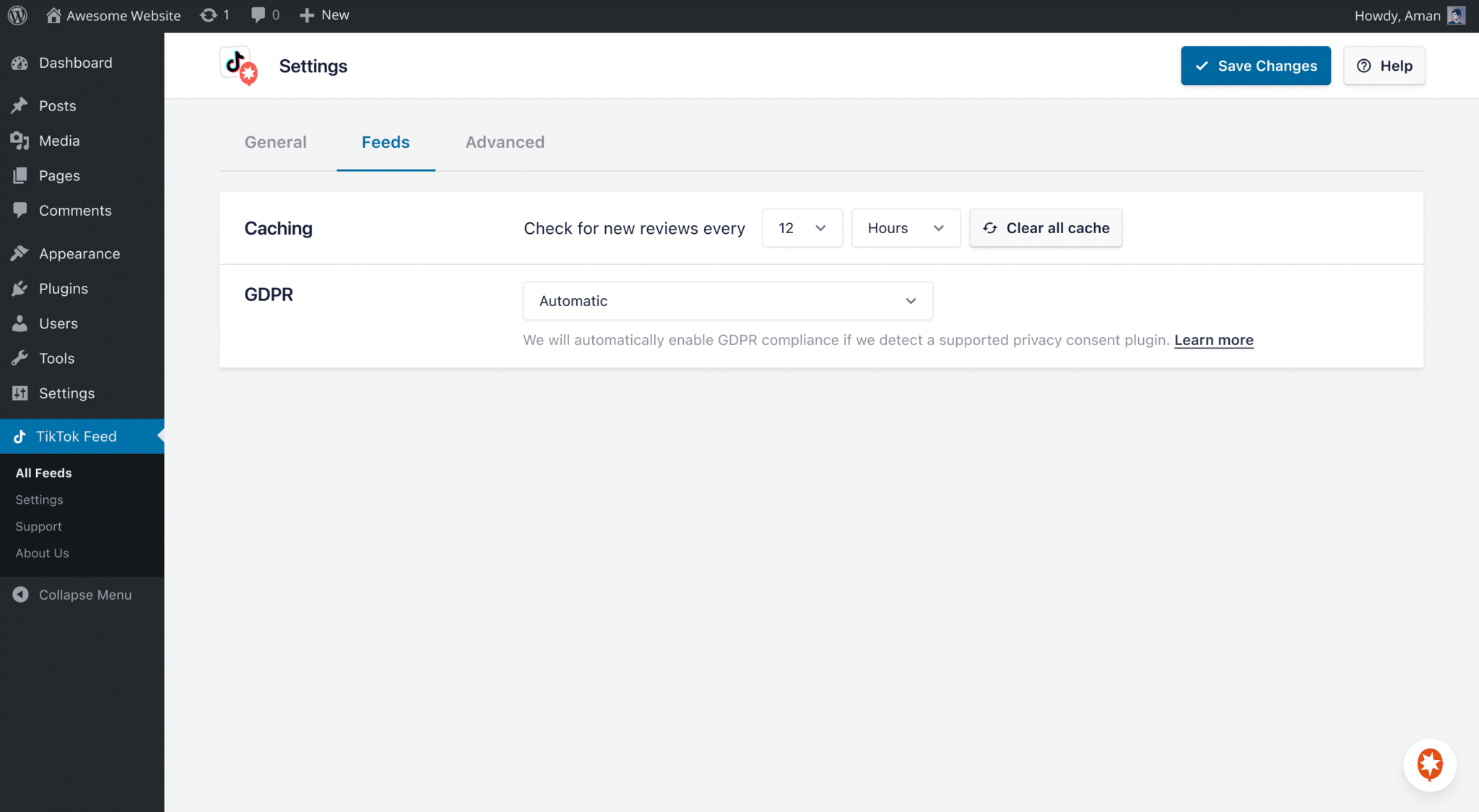Click the Collapse Menu arrow icon
The image size is (1479, 812).
(20, 595)
